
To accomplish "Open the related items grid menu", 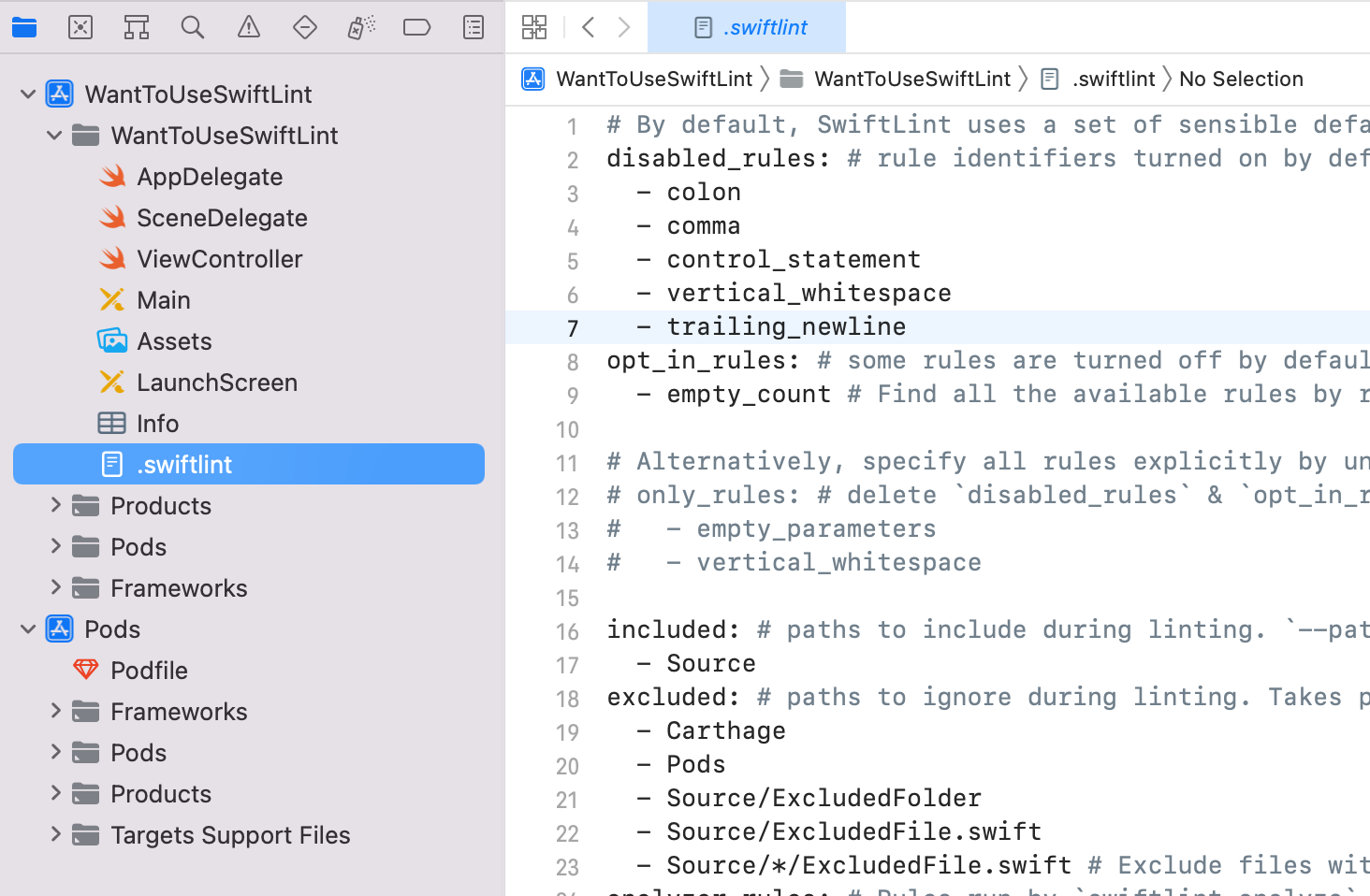I will coord(534,27).
